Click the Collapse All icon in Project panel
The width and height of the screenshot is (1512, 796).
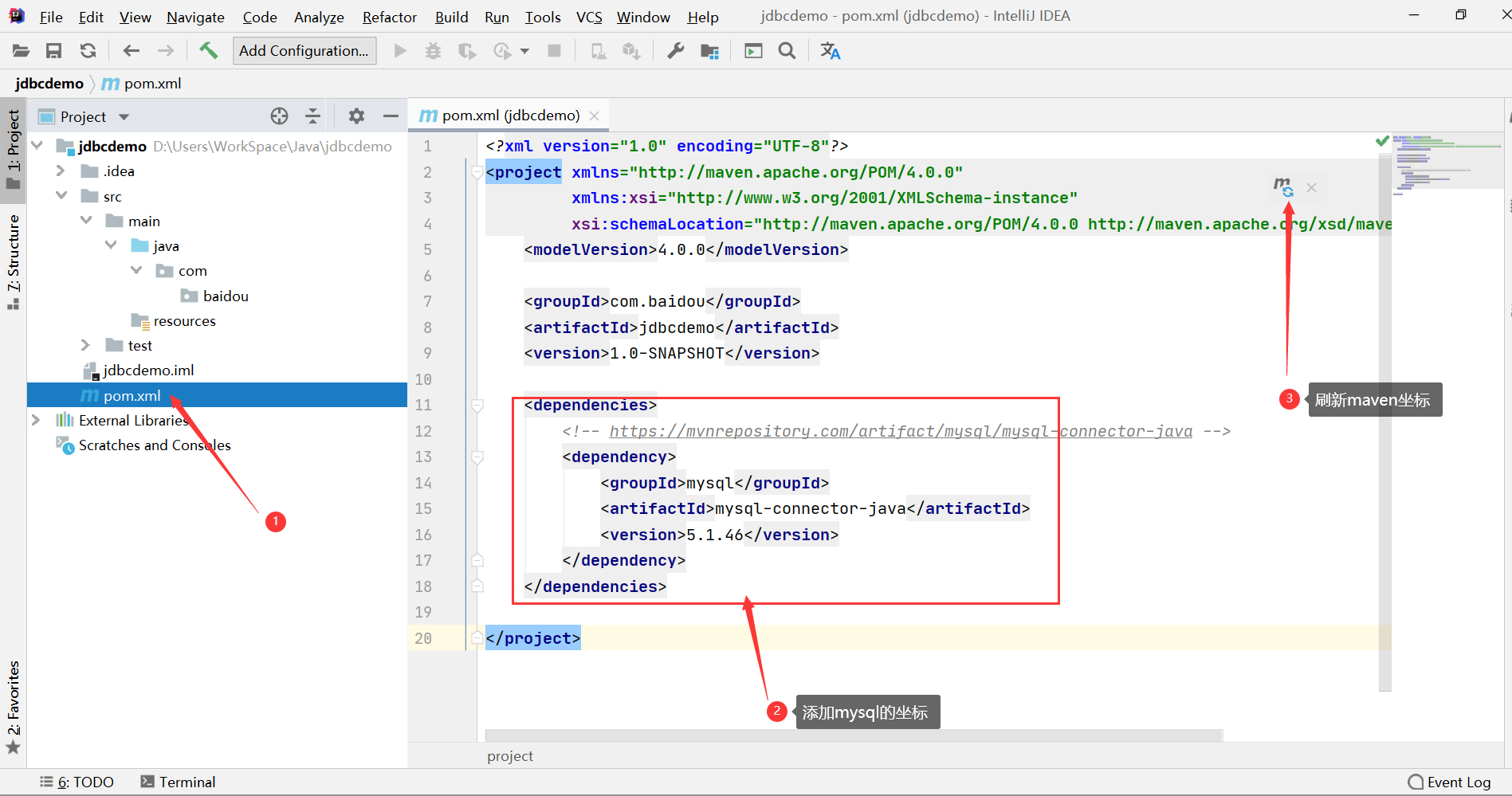[x=312, y=116]
